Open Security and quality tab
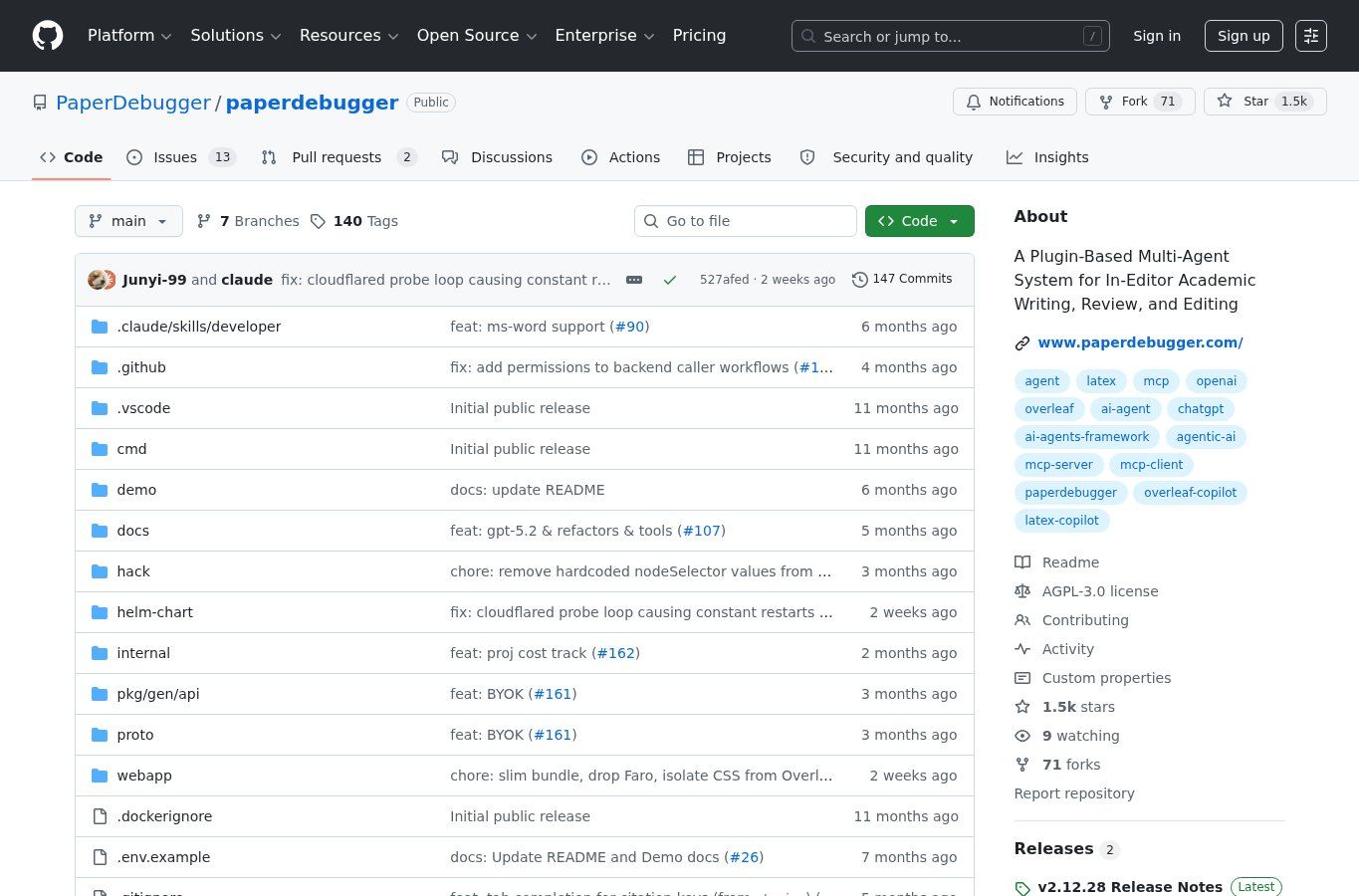The width and height of the screenshot is (1359, 896). click(887, 157)
